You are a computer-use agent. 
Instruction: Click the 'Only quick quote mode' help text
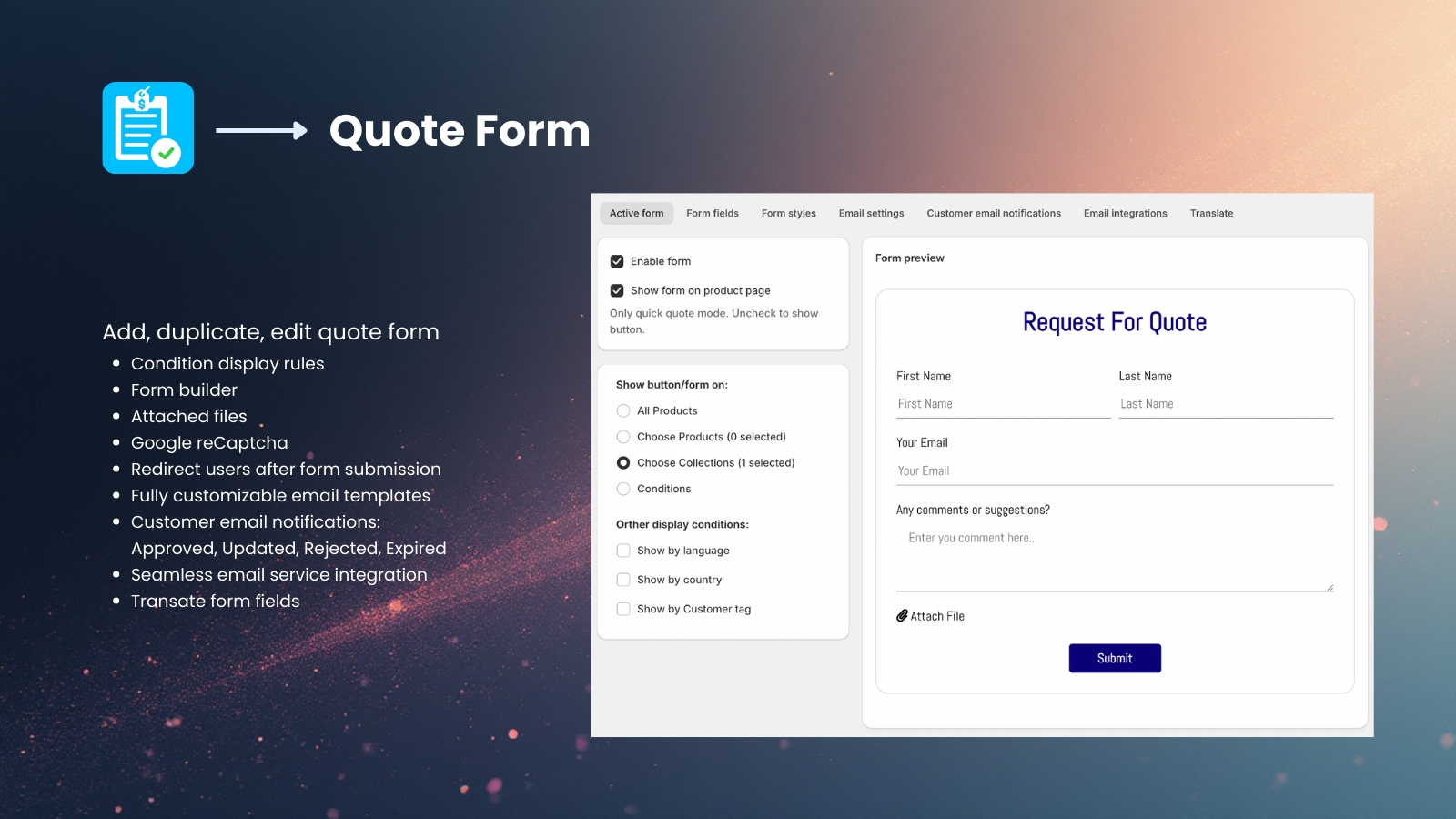click(714, 321)
